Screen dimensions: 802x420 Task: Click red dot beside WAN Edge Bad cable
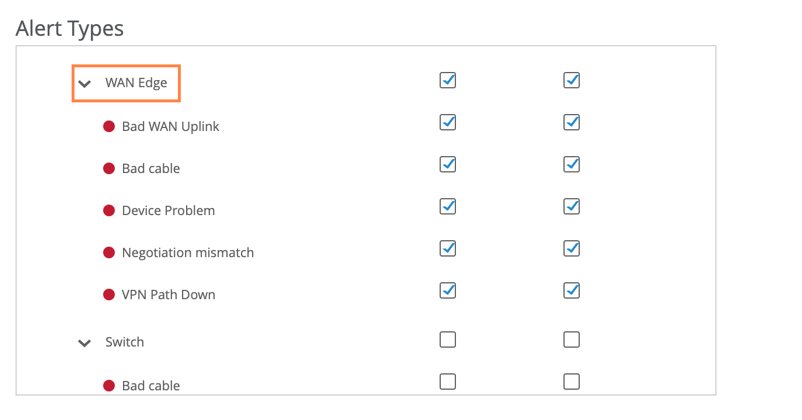[x=109, y=169]
